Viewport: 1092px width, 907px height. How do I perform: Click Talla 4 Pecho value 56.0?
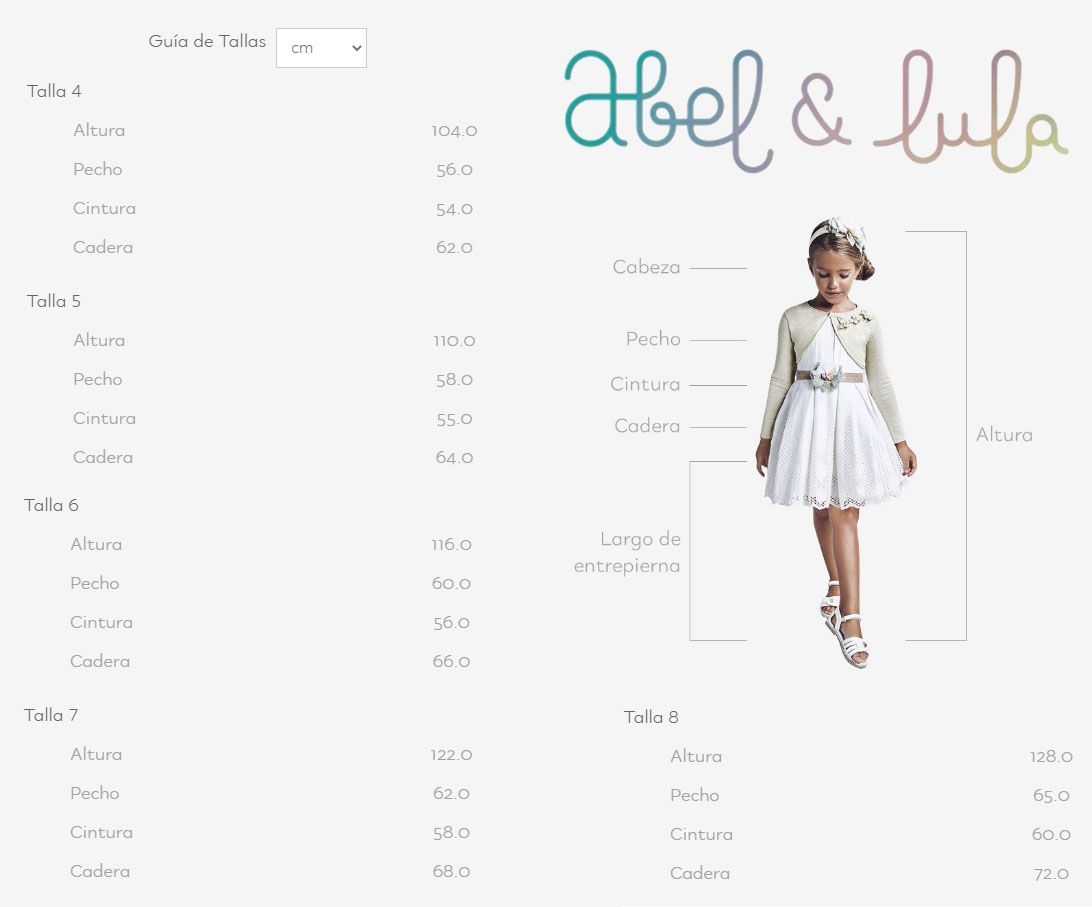coord(454,170)
